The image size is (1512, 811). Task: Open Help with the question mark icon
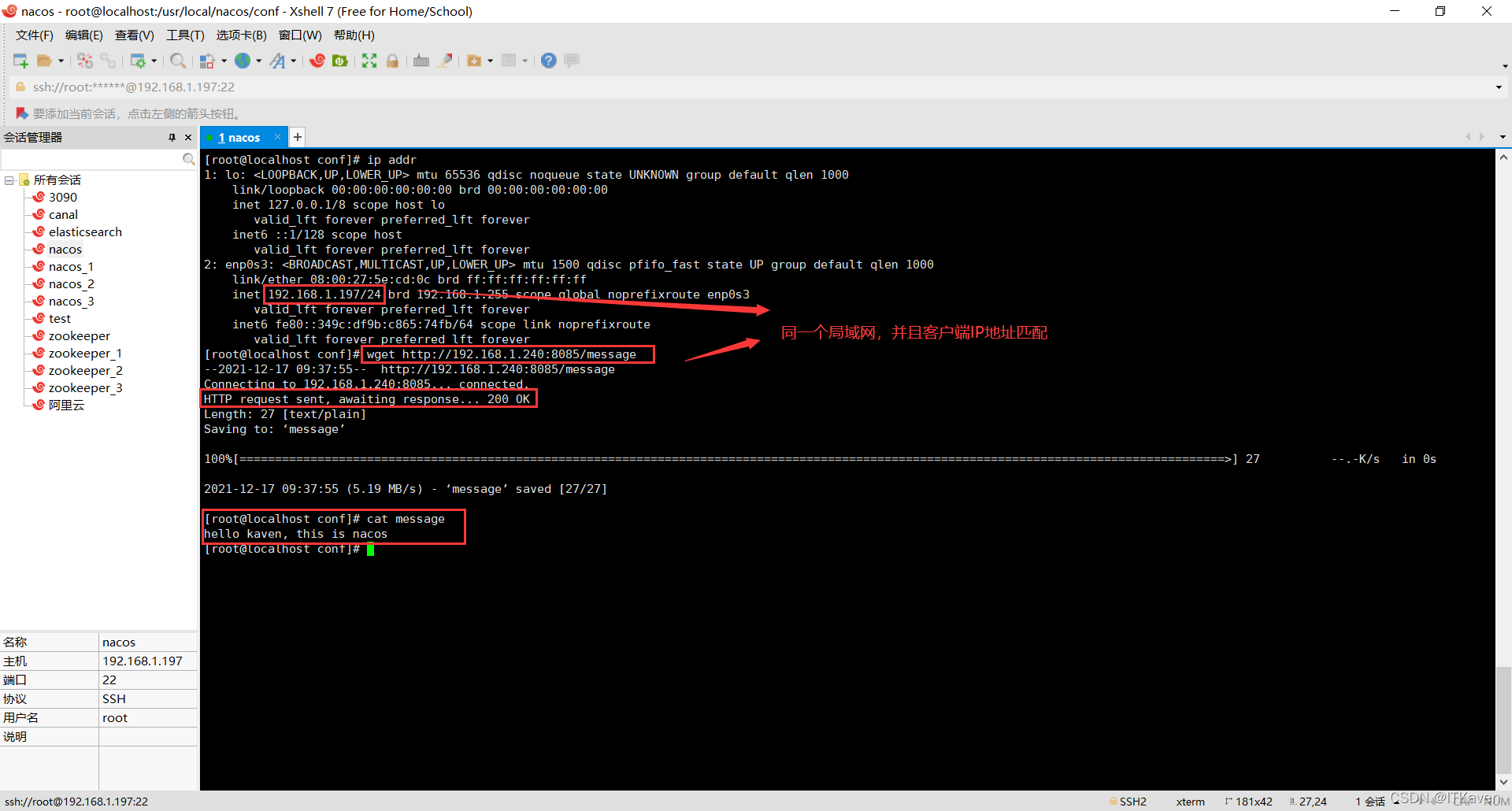549,61
